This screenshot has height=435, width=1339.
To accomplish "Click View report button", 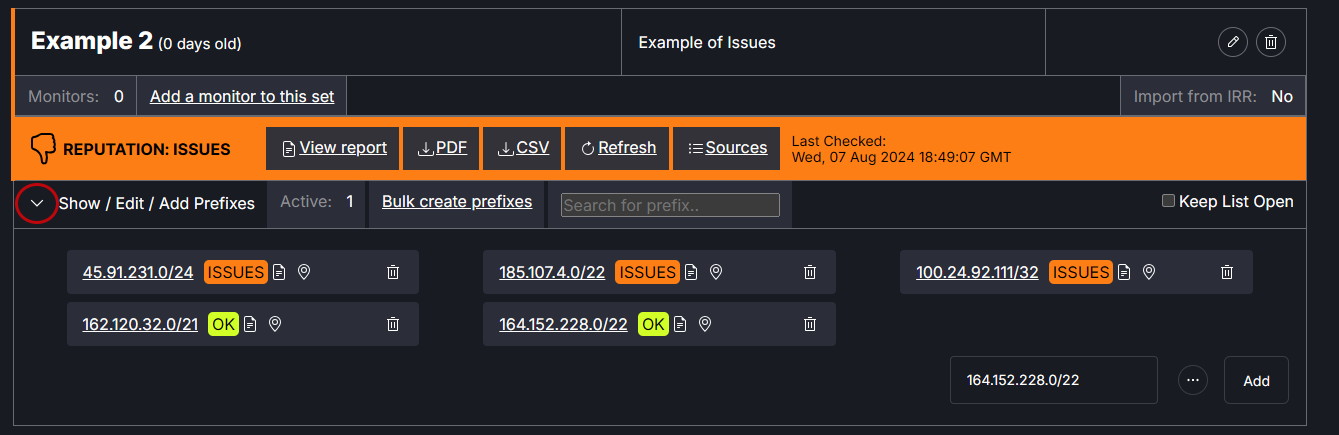I will (x=333, y=148).
